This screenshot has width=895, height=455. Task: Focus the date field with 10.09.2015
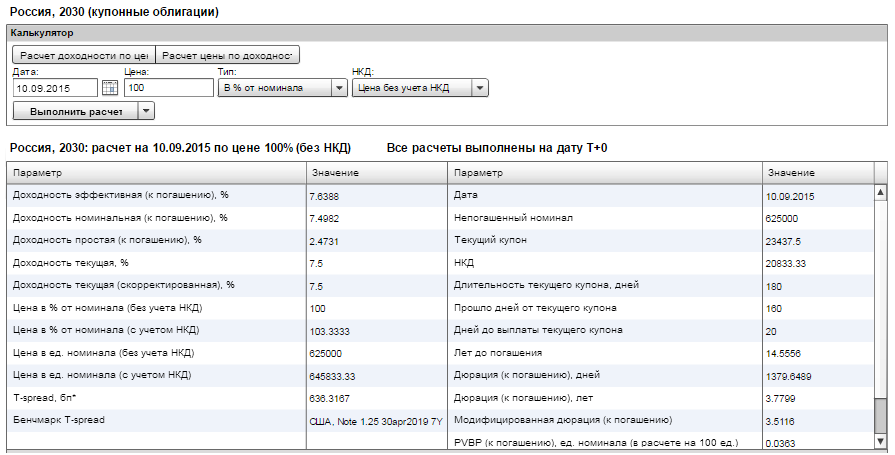click(55, 88)
